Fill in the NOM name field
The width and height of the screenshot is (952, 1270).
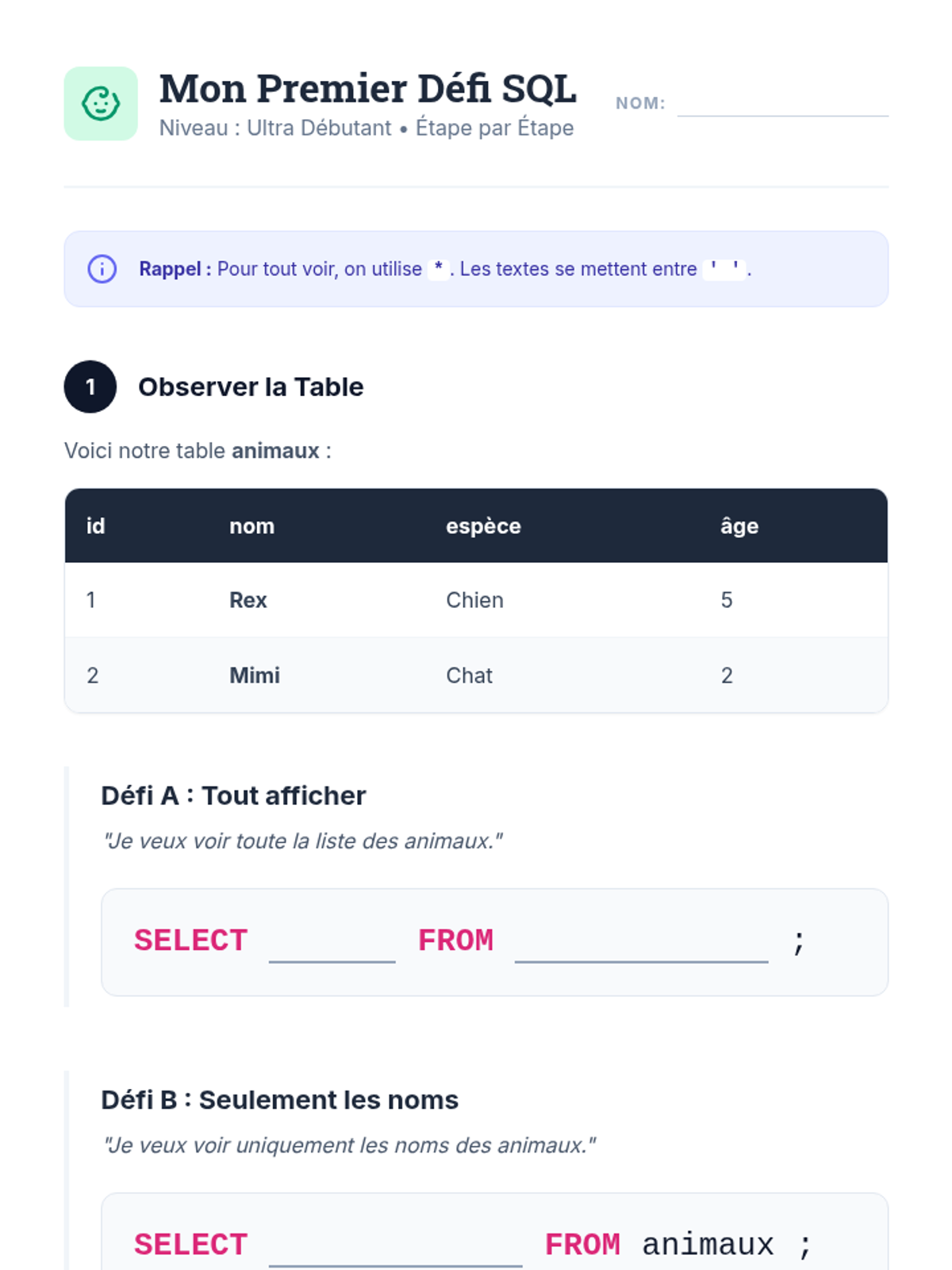click(x=782, y=103)
